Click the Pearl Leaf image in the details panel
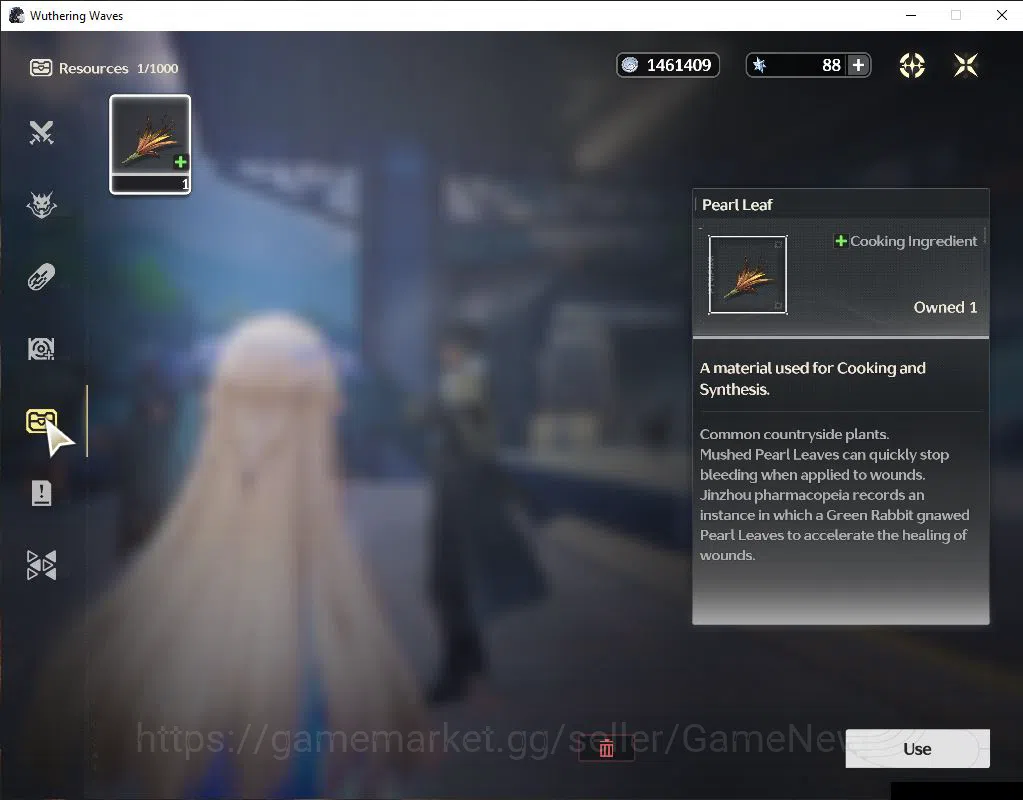The height and width of the screenshot is (800, 1023). (x=748, y=275)
